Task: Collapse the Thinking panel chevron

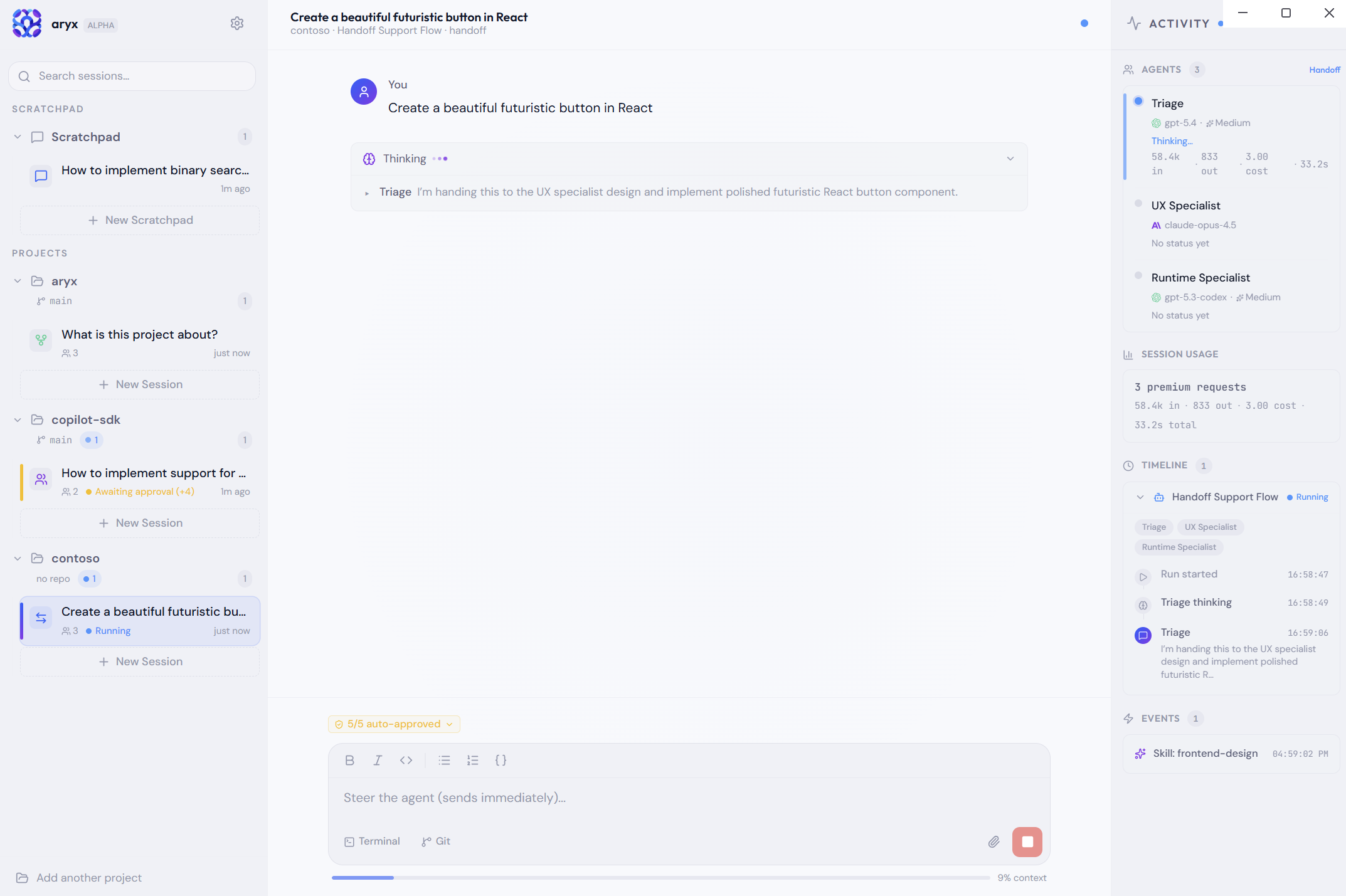Action: coord(1010,159)
